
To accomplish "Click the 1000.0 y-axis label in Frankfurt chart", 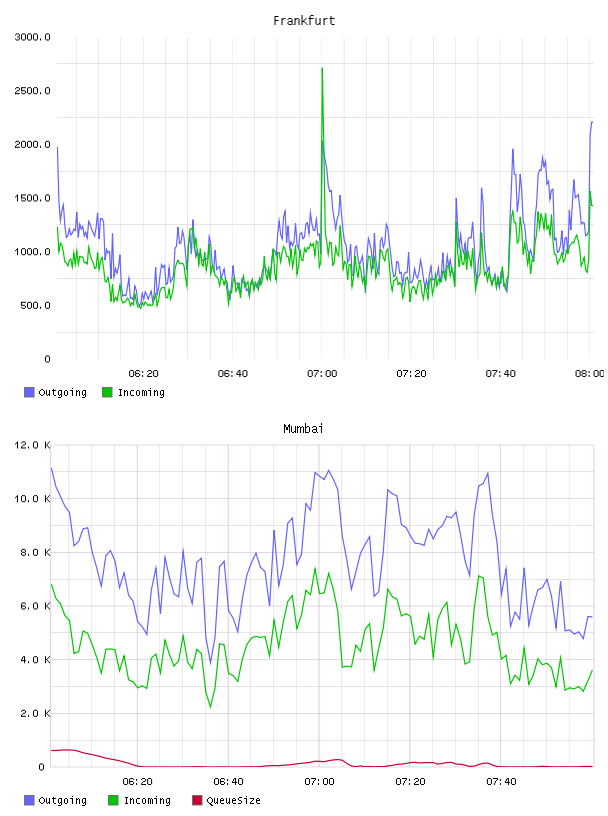I will (x=33, y=252).
